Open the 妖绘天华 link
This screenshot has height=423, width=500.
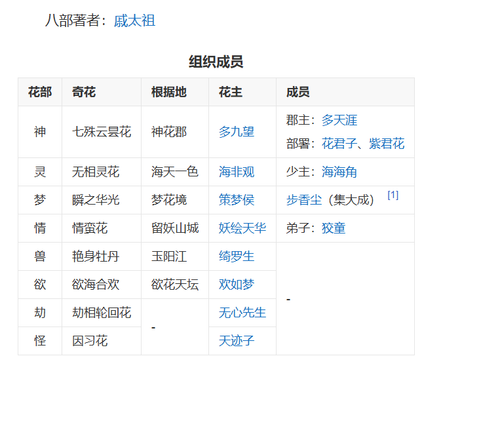click(242, 228)
